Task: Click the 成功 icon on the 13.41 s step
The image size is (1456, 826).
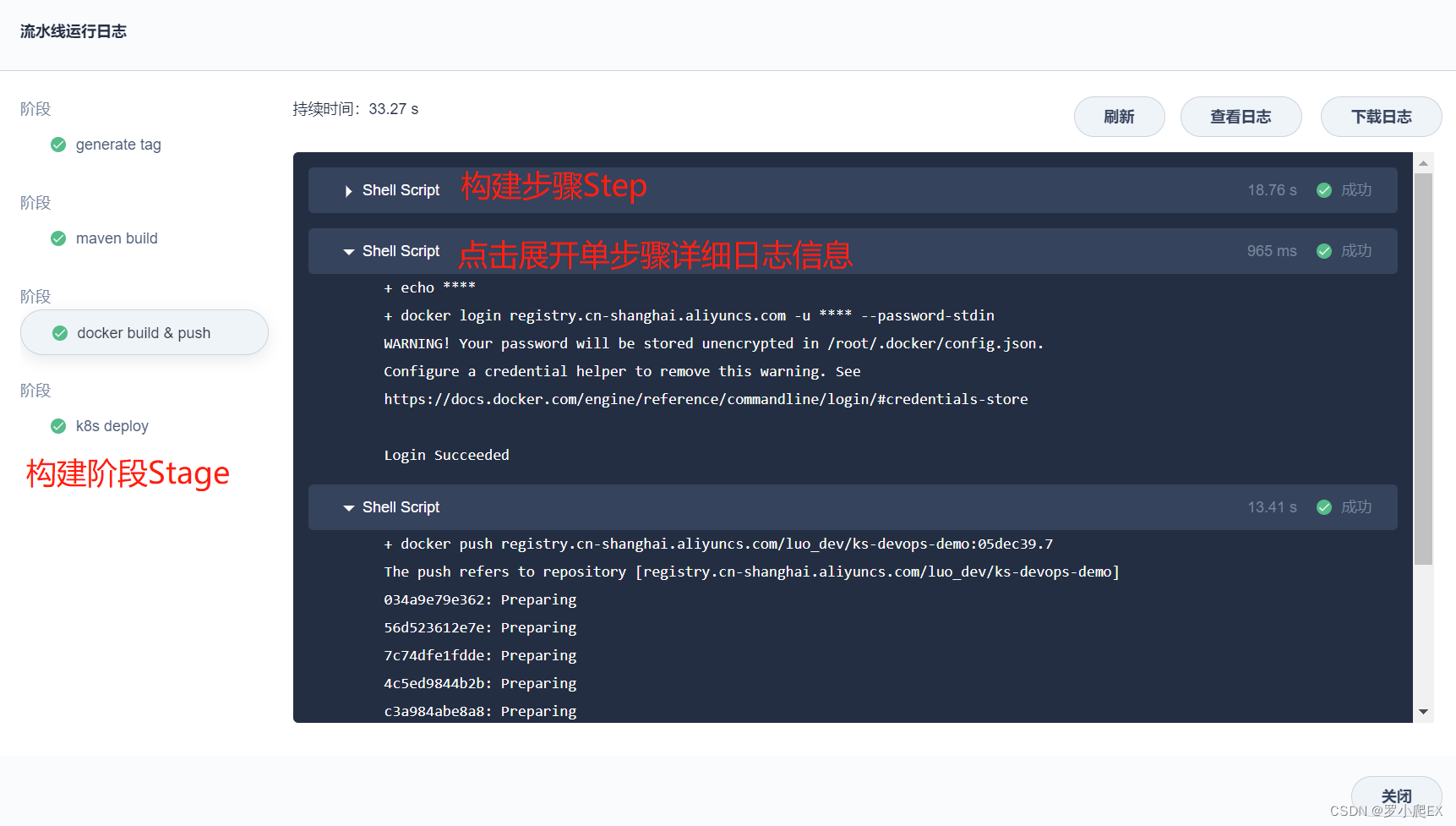Action: coord(1323,507)
